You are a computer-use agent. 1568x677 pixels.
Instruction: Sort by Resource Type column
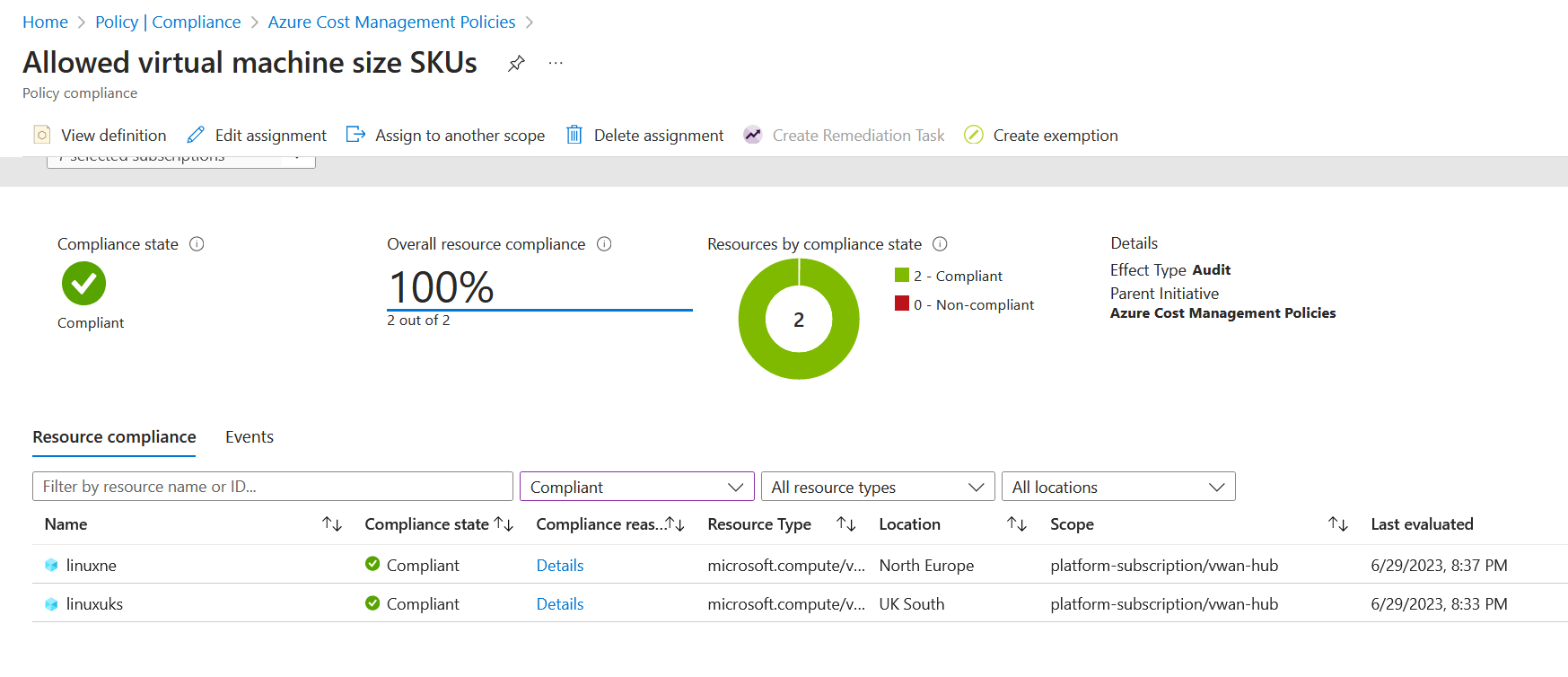click(x=845, y=523)
